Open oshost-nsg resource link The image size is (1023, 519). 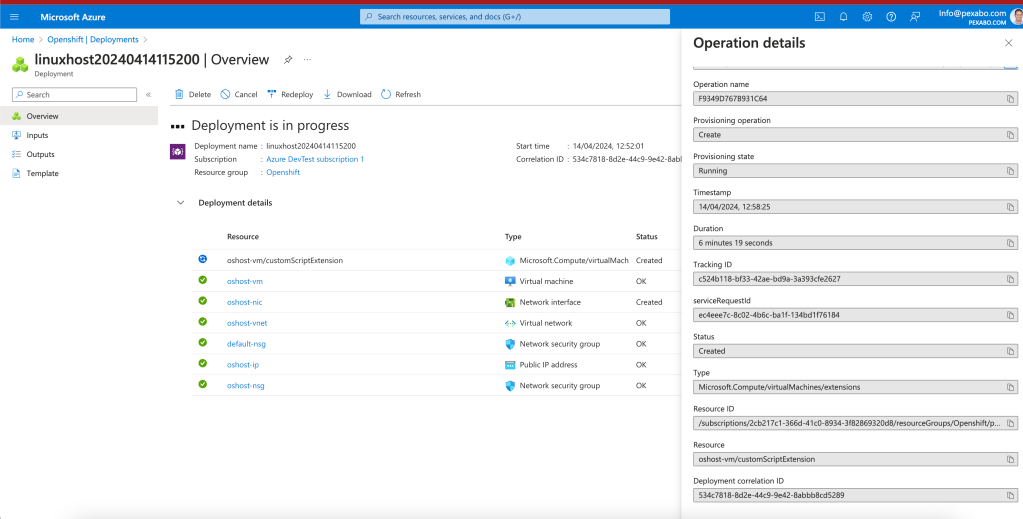click(246, 386)
